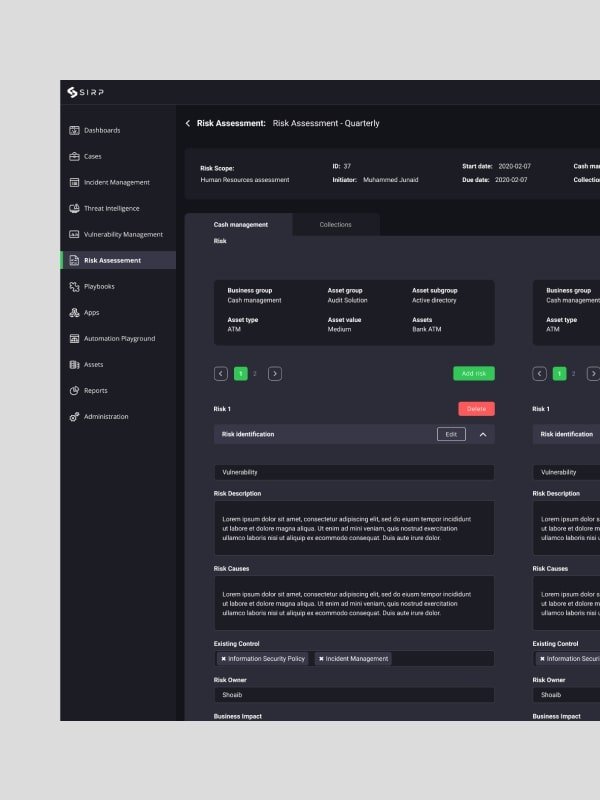Screen dimensions: 600x800
Task: Open the Playbooks puzzle icon
Action: click(74, 287)
